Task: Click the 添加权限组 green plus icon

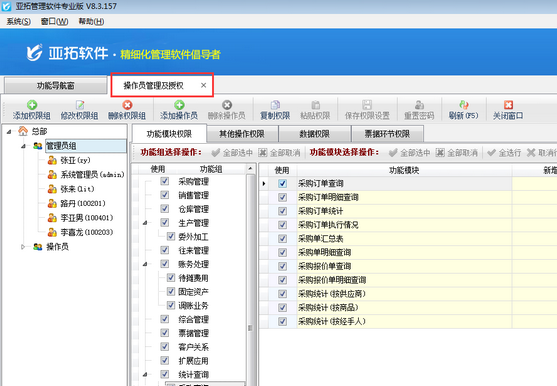Action: click(32, 105)
